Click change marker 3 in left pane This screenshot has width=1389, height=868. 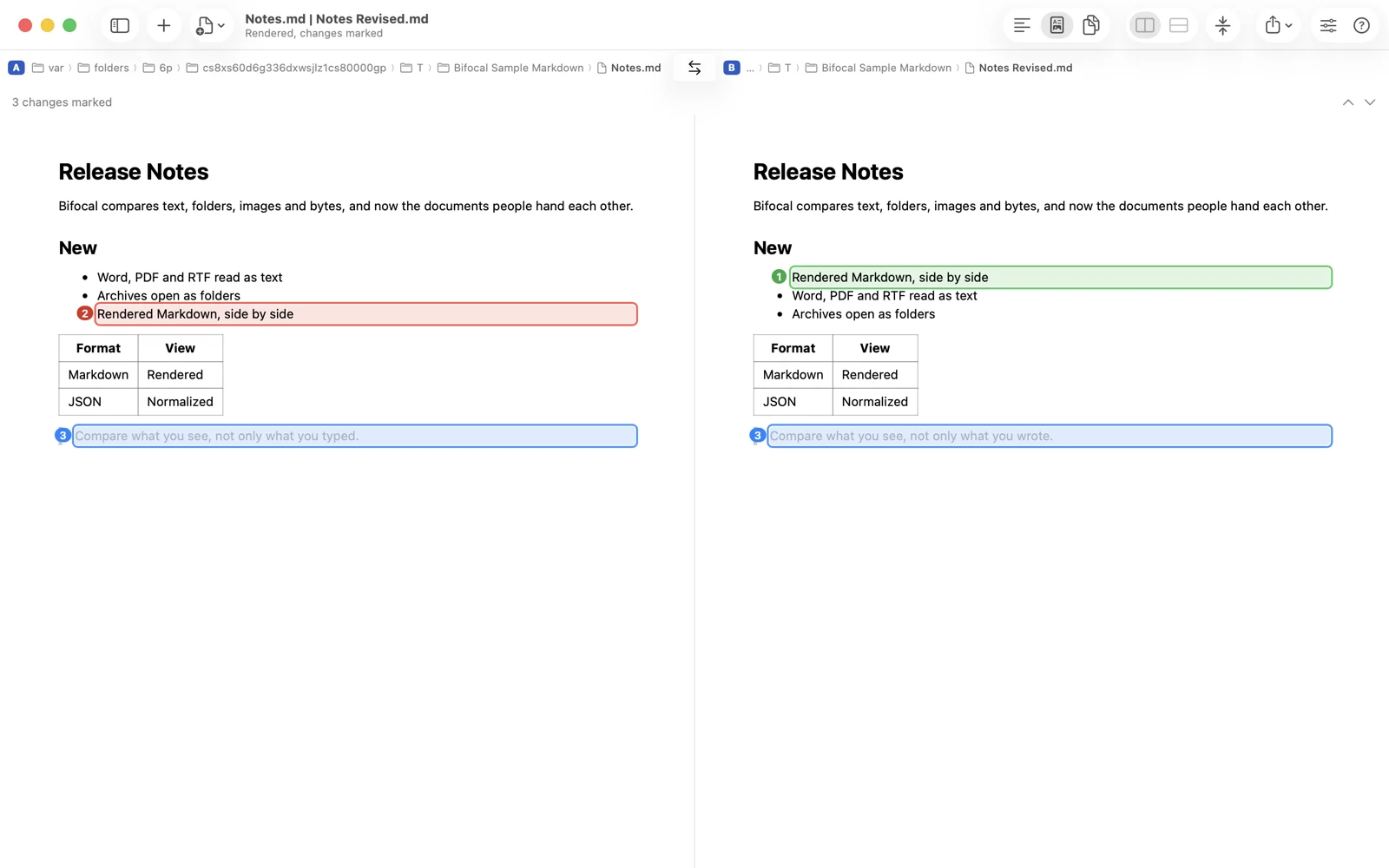[63, 435]
